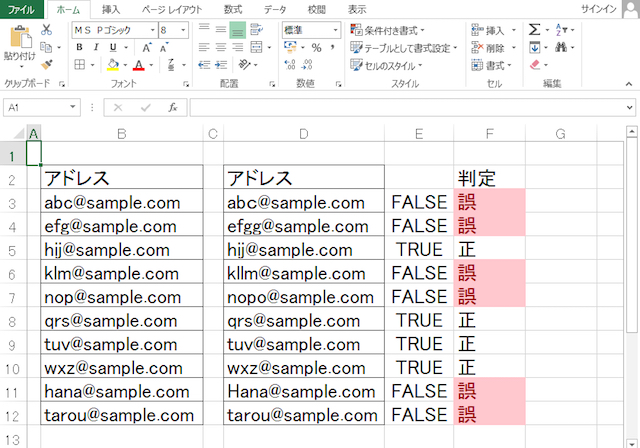Open セルのスタイル cell styles

pos(386,66)
